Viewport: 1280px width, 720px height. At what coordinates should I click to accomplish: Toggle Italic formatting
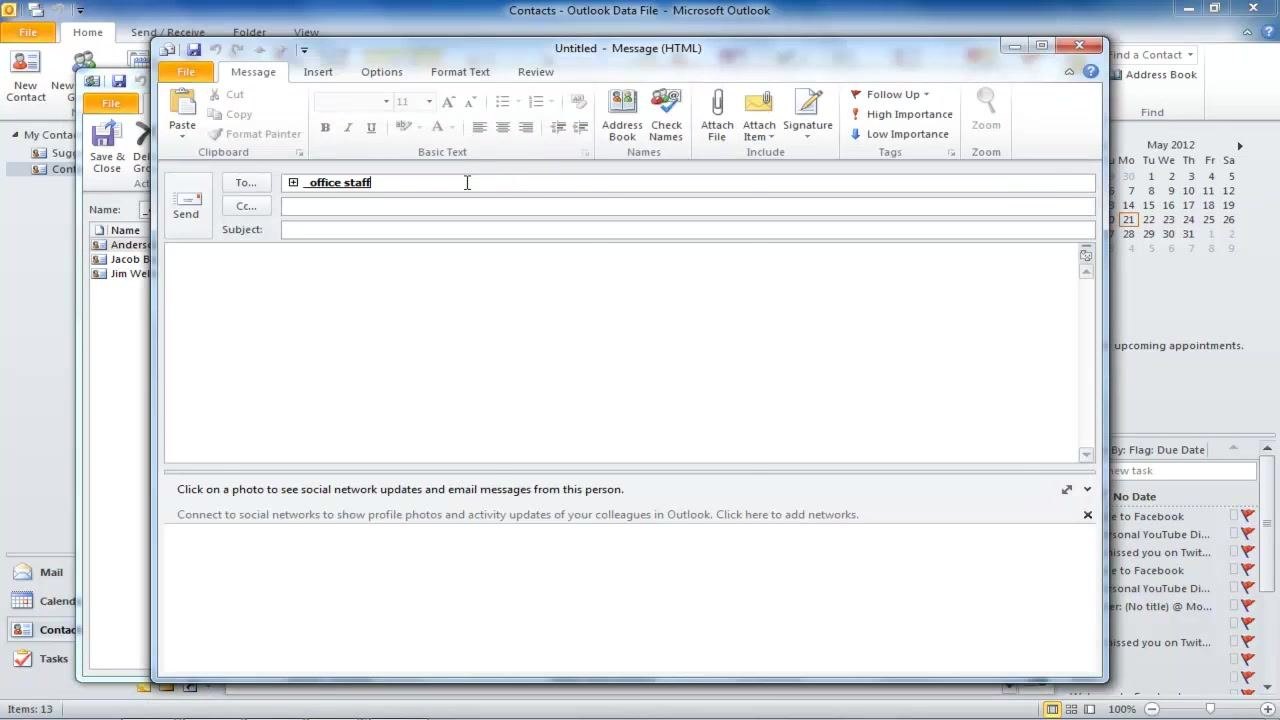pos(348,127)
